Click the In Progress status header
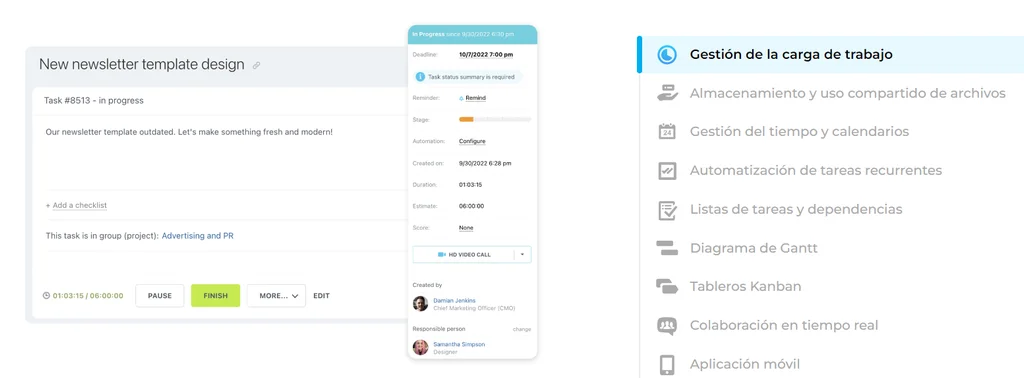 click(x=472, y=34)
